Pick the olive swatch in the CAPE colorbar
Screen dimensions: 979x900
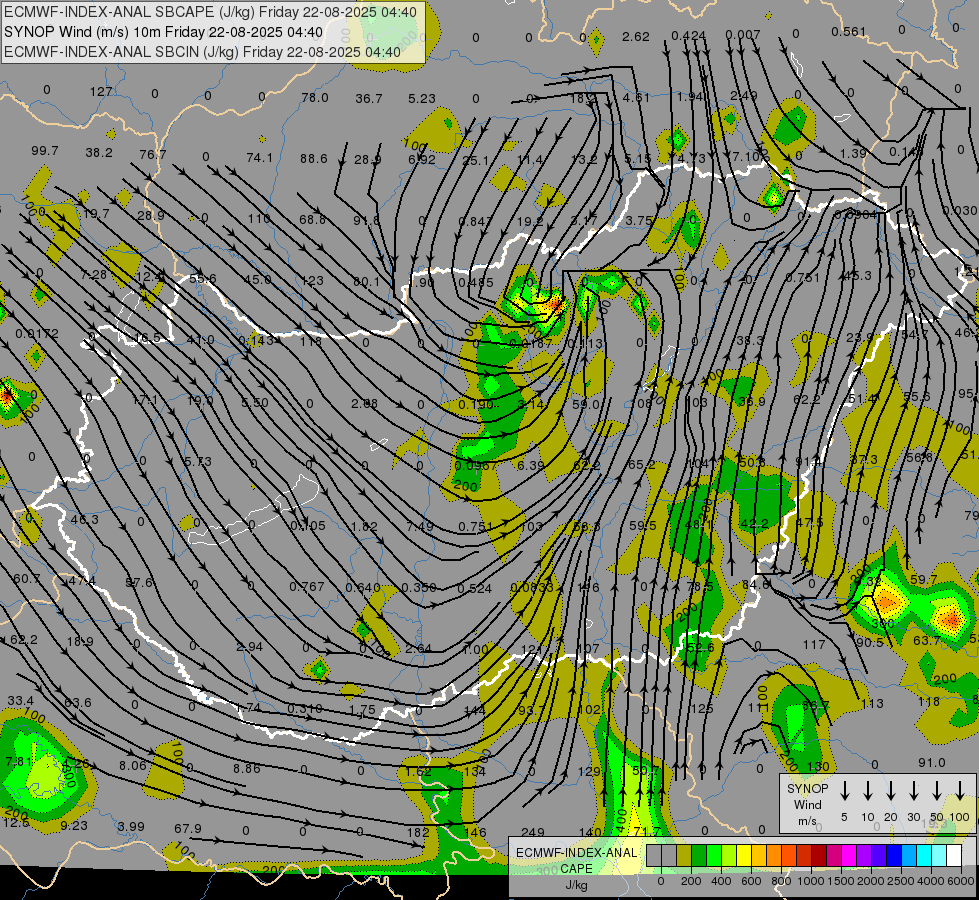[x=684, y=855]
